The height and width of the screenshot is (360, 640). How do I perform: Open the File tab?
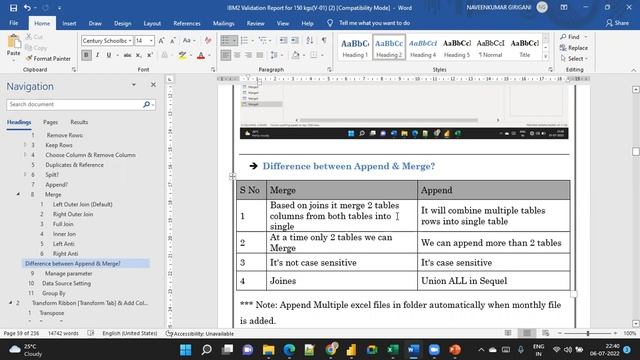coord(13,23)
